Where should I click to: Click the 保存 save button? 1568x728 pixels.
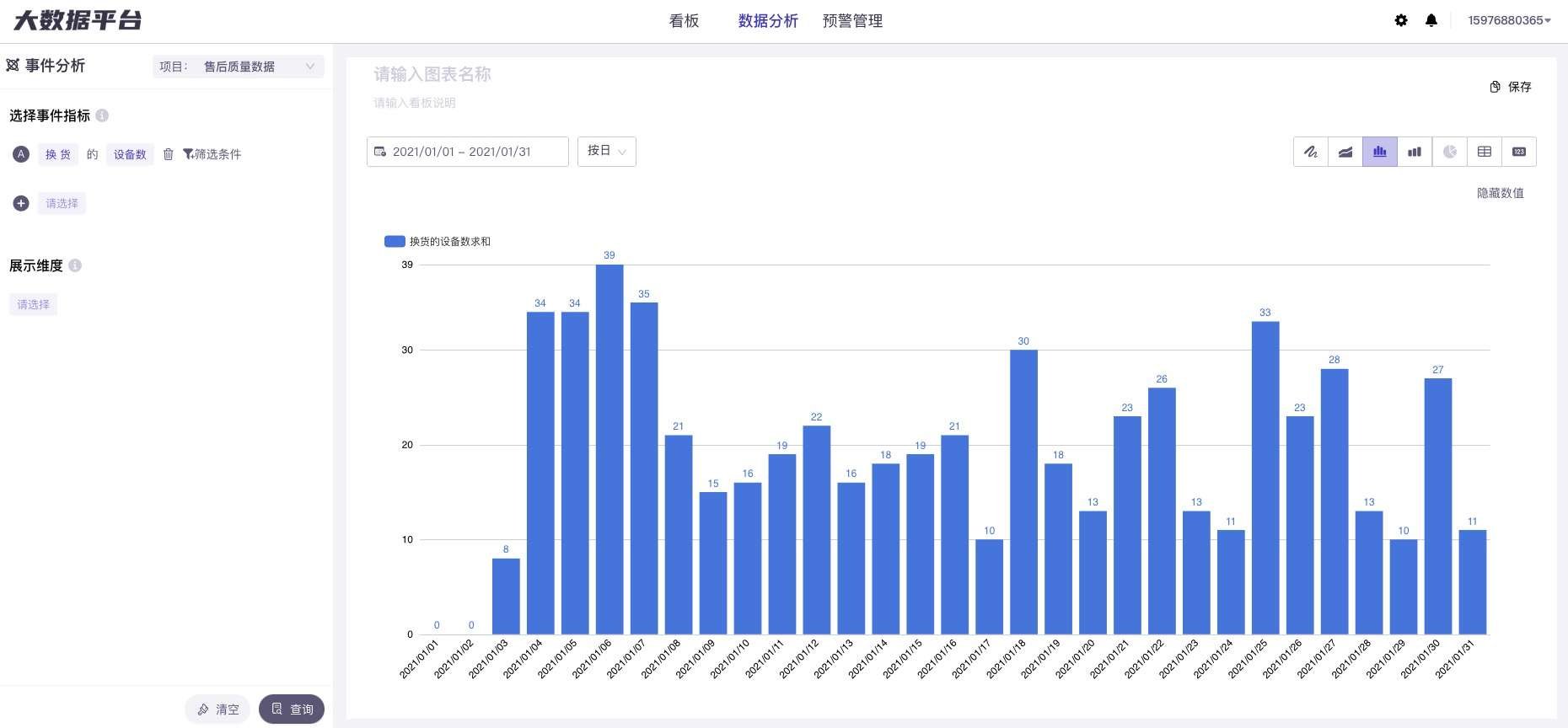(x=1511, y=87)
